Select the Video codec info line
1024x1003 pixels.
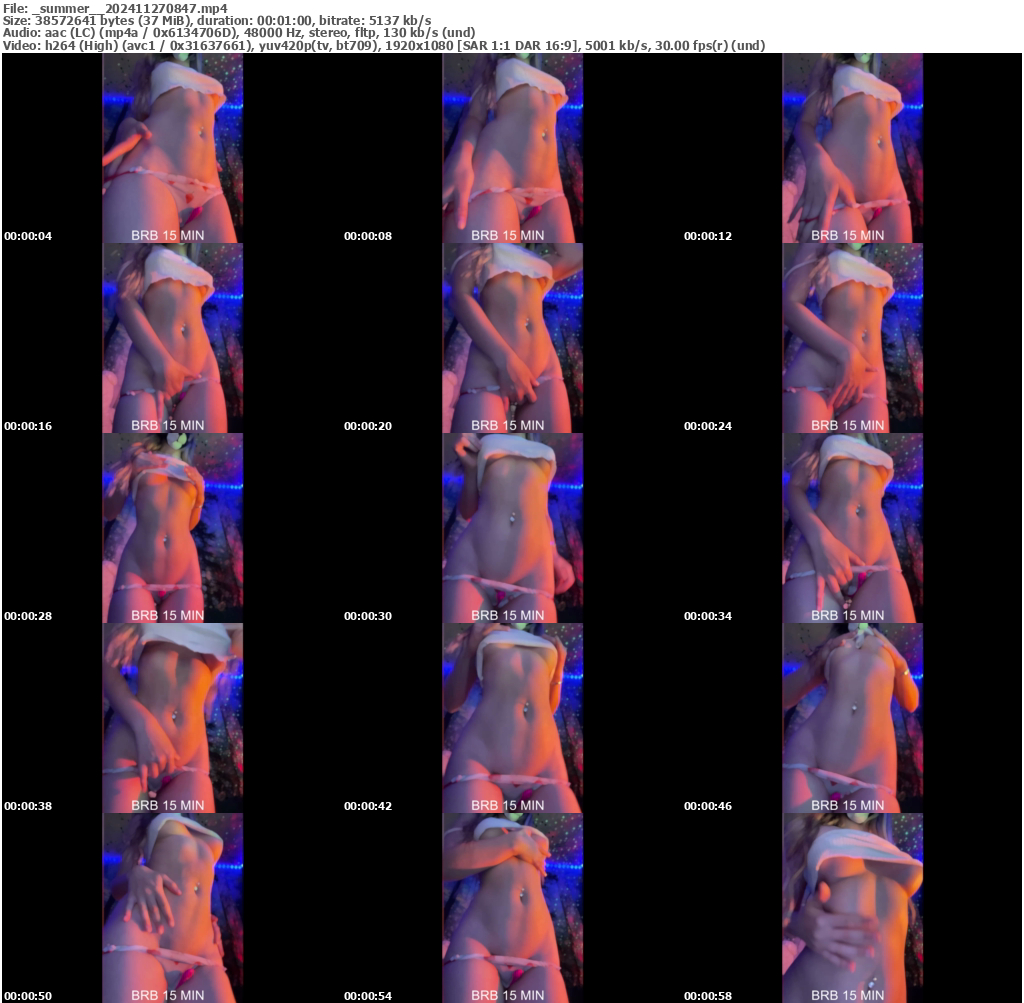384,46
